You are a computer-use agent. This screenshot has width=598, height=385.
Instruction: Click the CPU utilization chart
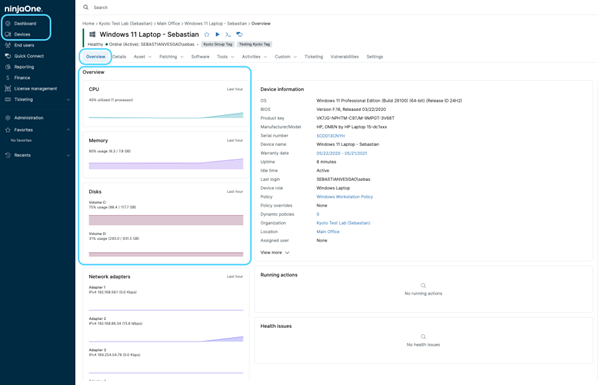pos(166,115)
